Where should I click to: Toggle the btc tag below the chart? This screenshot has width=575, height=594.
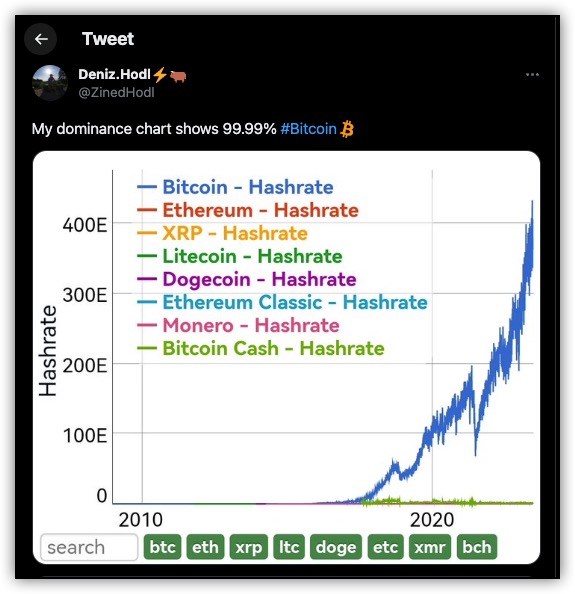click(x=162, y=547)
